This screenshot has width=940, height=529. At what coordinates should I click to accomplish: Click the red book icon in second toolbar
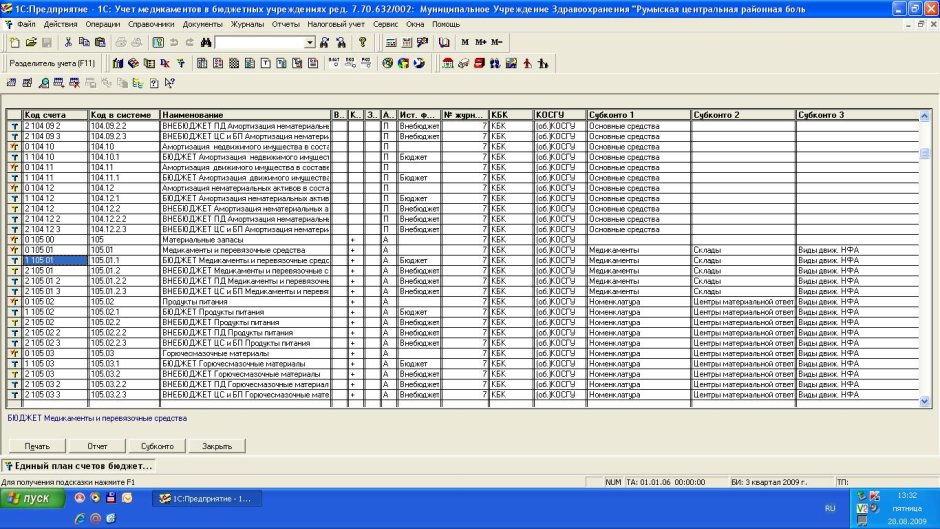pos(479,64)
